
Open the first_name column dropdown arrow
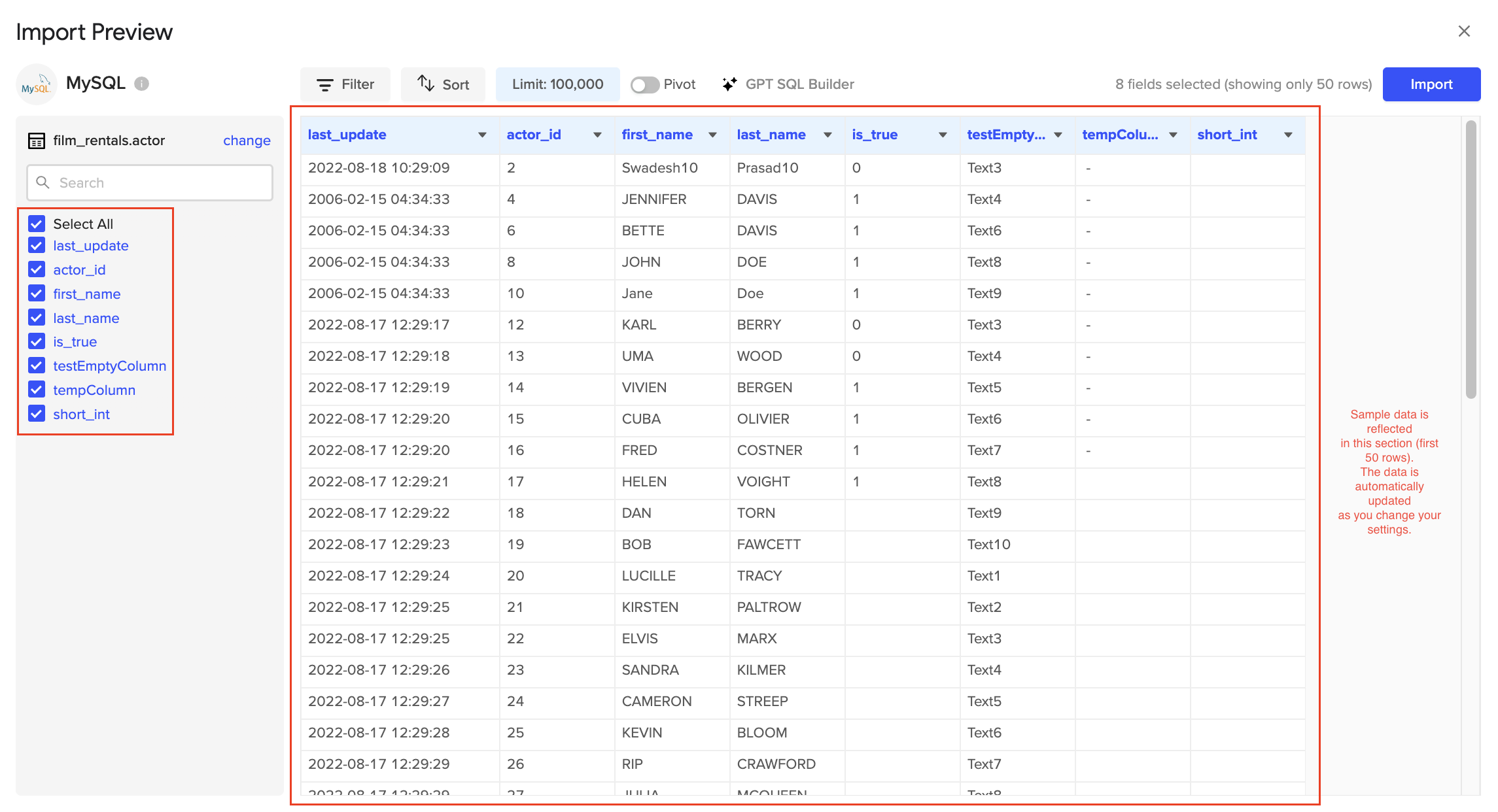[x=712, y=135]
